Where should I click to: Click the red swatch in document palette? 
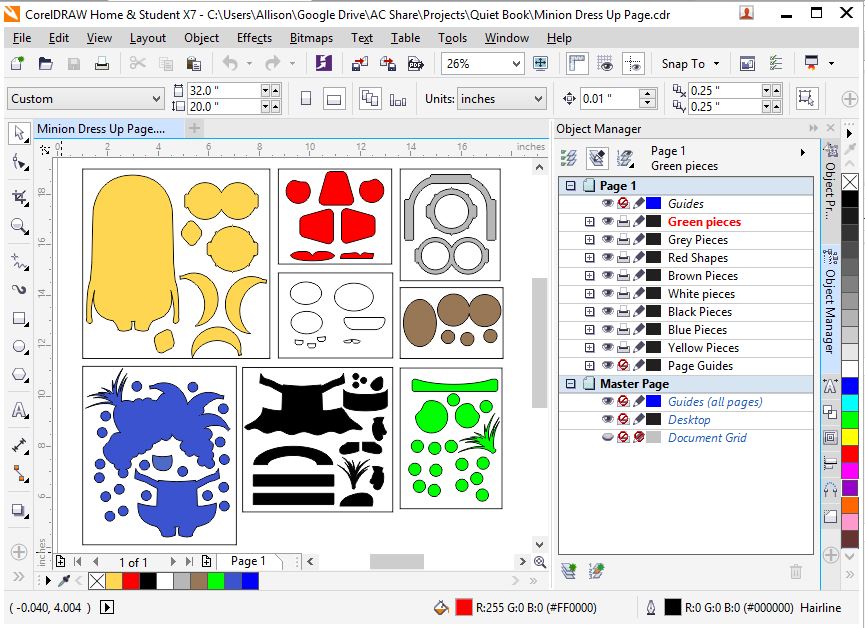click(131, 581)
